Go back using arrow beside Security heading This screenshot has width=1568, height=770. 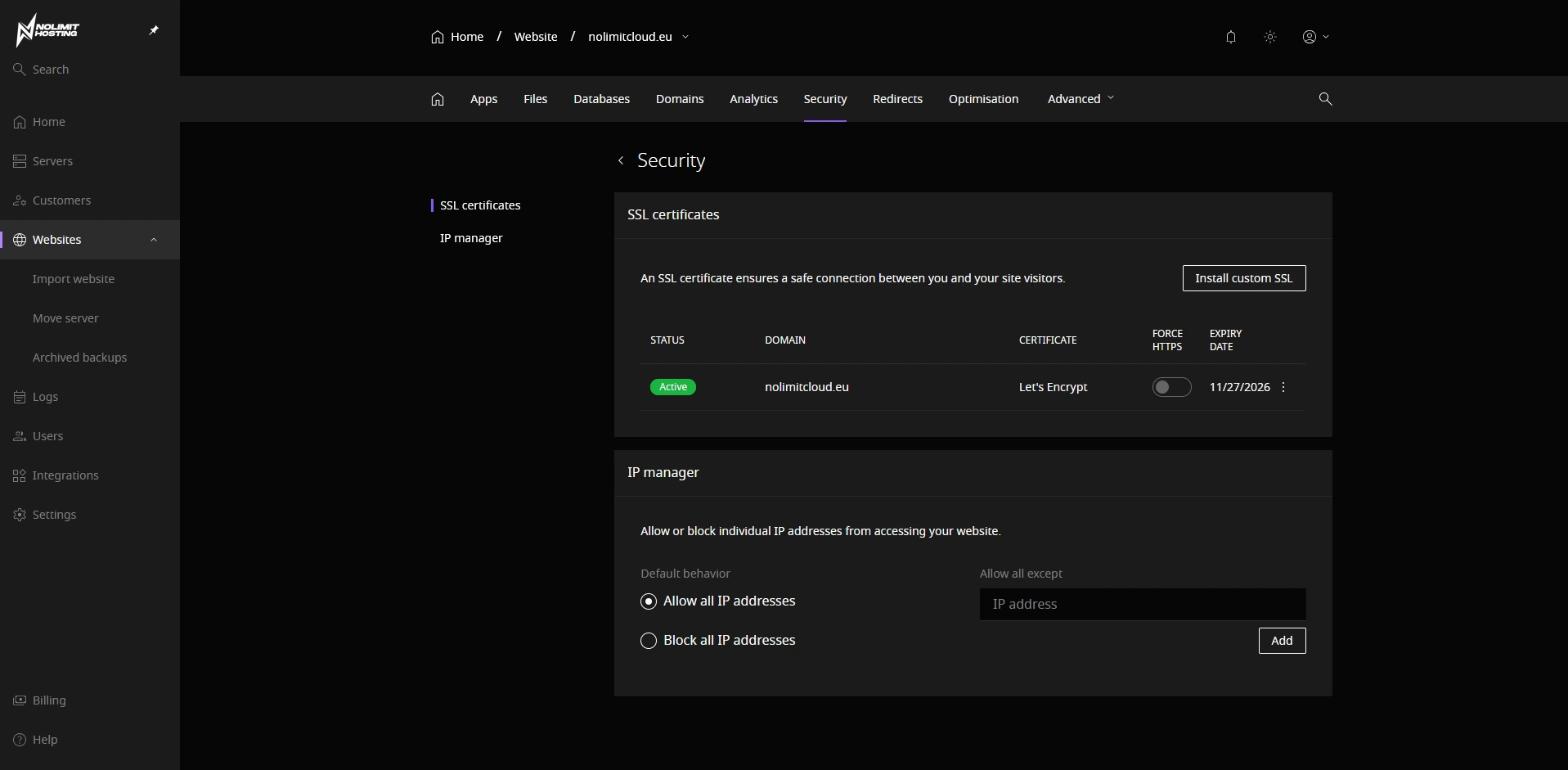tap(621, 160)
